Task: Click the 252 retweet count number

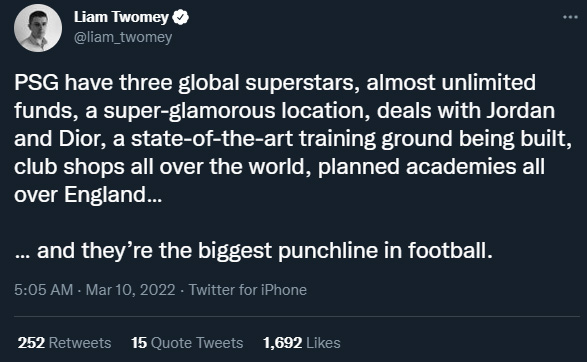Action: (x=31, y=343)
